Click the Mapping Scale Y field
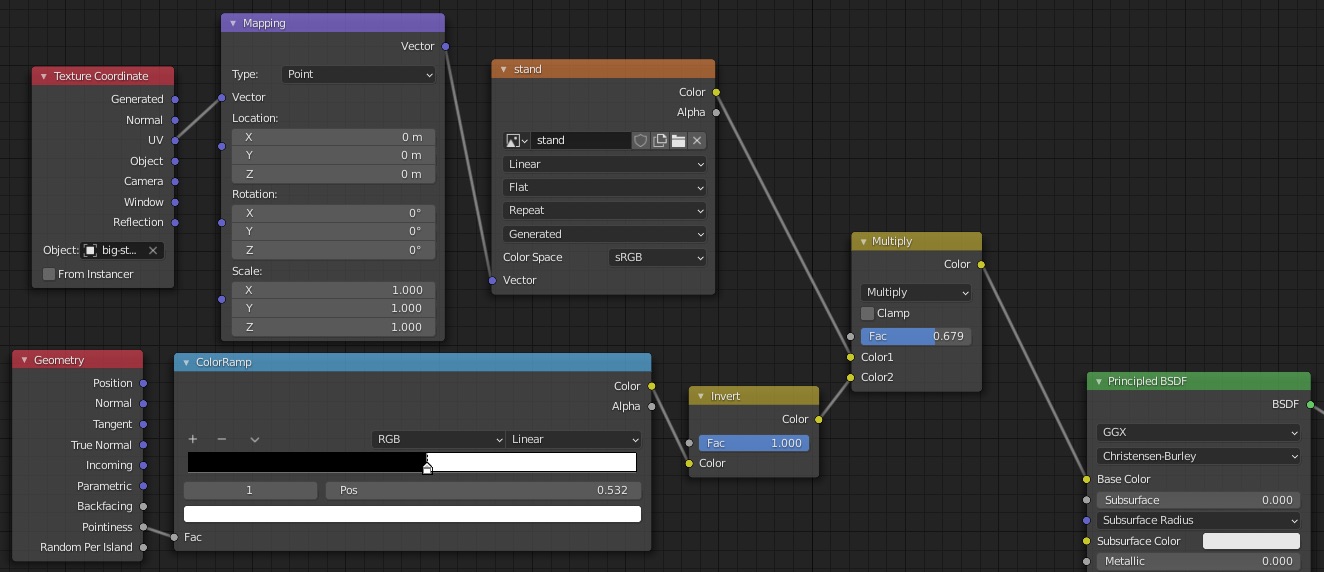 coord(334,308)
